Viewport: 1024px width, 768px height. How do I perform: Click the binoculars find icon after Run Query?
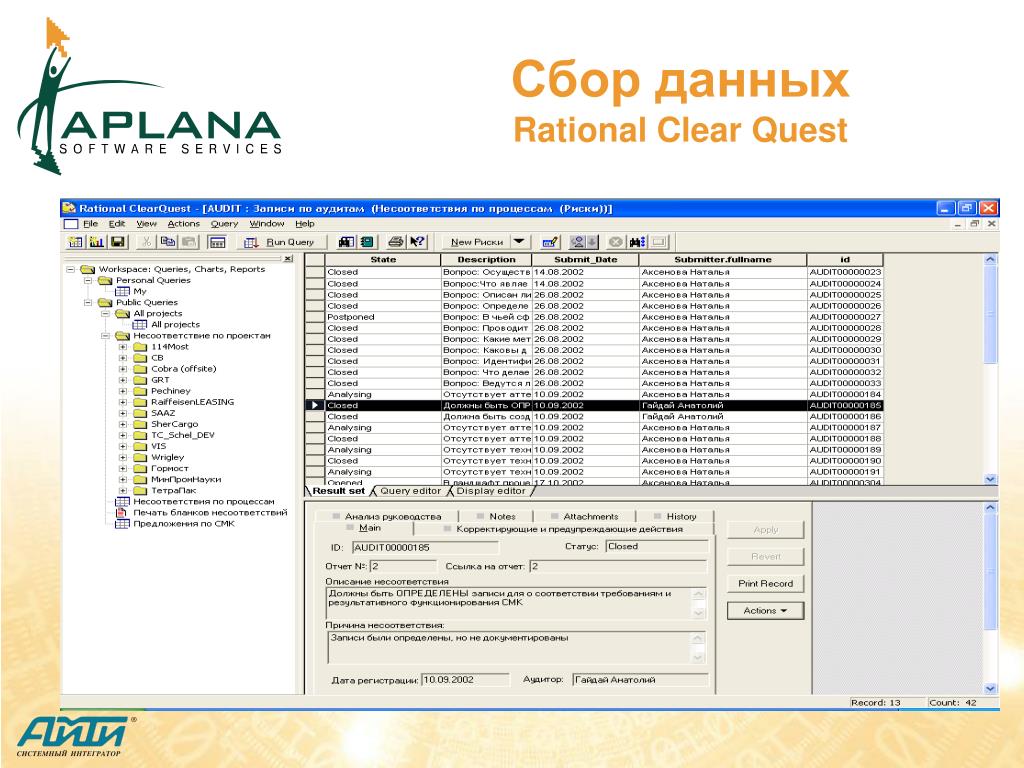click(x=346, y=242)
